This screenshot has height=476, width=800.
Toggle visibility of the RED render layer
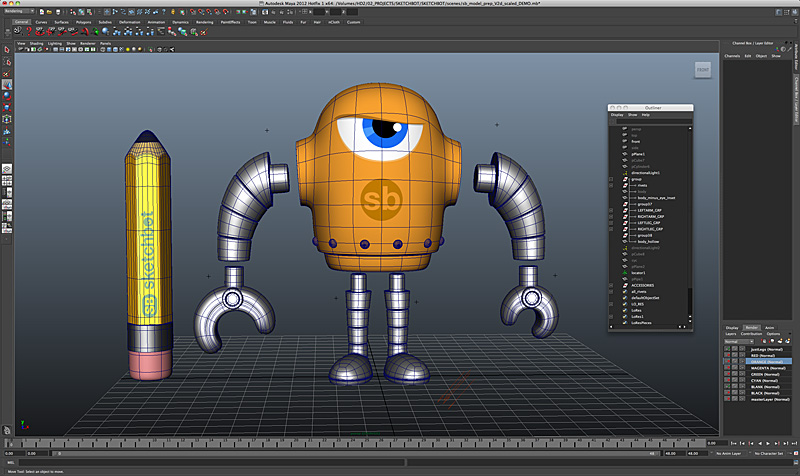[x=728, y=355]
